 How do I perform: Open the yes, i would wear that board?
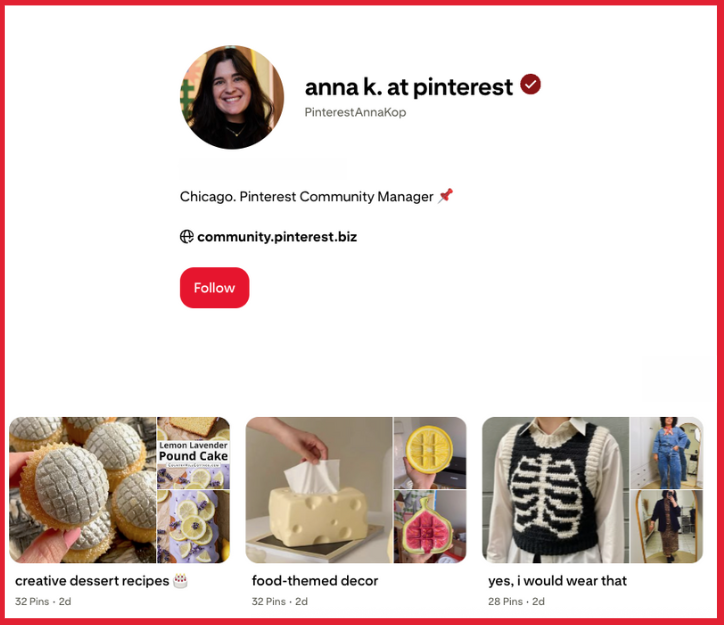point(557,581)
